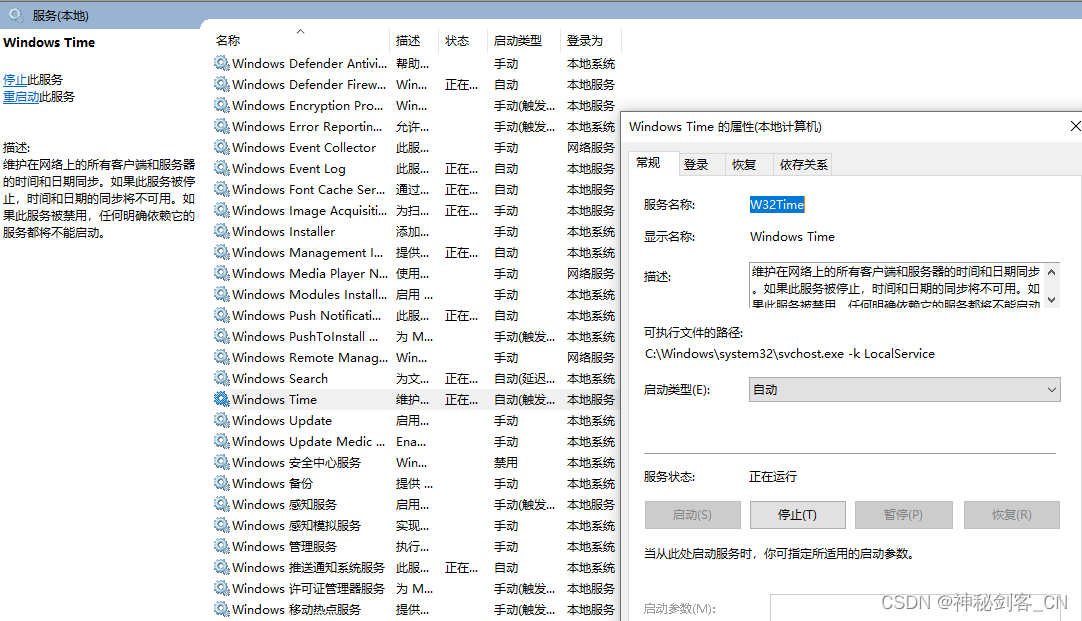The height and width of the screenshot is (621, 1082).
Task: Click gear icon of Windows Remote Management
Action: [x=222, y=357]
